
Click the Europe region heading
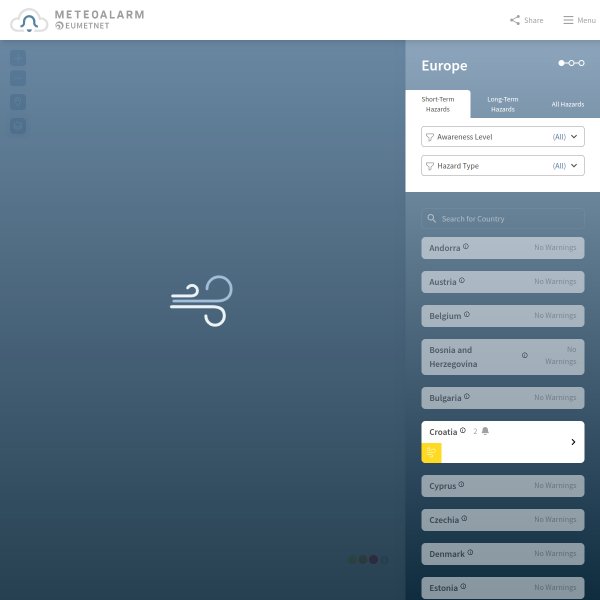(x=444, y=65)
